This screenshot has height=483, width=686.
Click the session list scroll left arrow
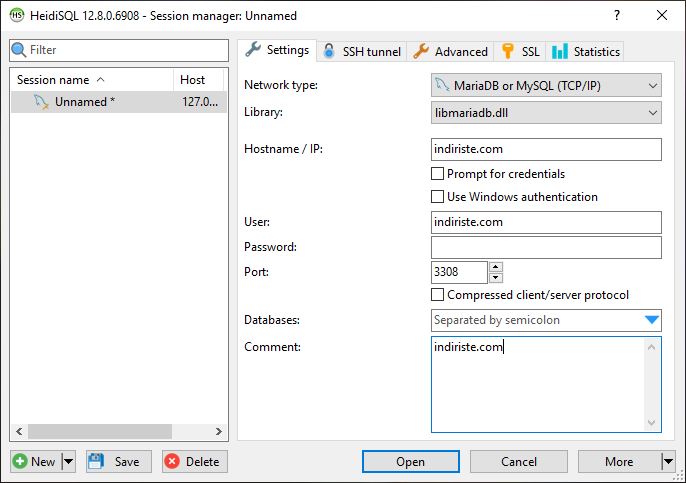pos(19,431)
